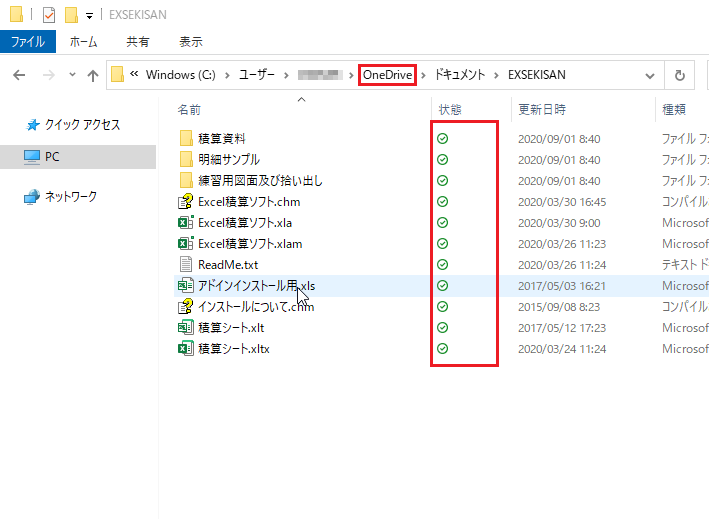The image size is (709, 519).
Task: Select the file name Excel積算ソフト.xlam
Action: (250, 244)
